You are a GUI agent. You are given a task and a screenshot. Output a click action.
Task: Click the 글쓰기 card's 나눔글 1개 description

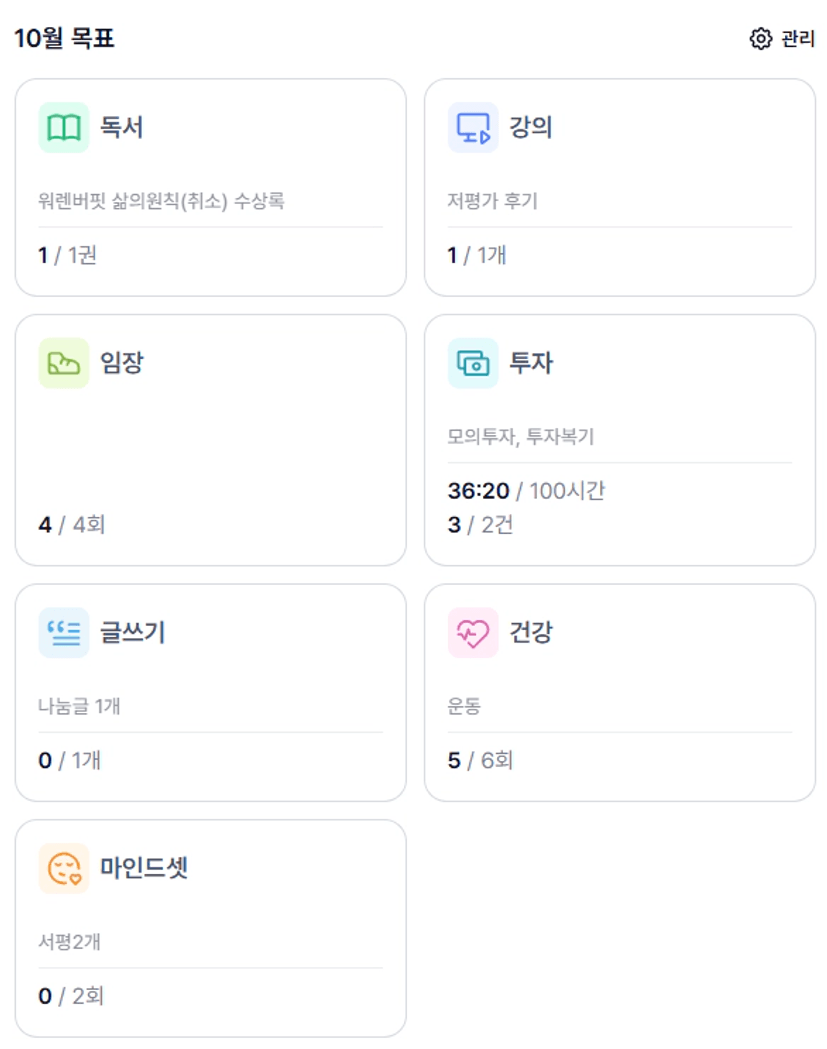pos(79,706)
